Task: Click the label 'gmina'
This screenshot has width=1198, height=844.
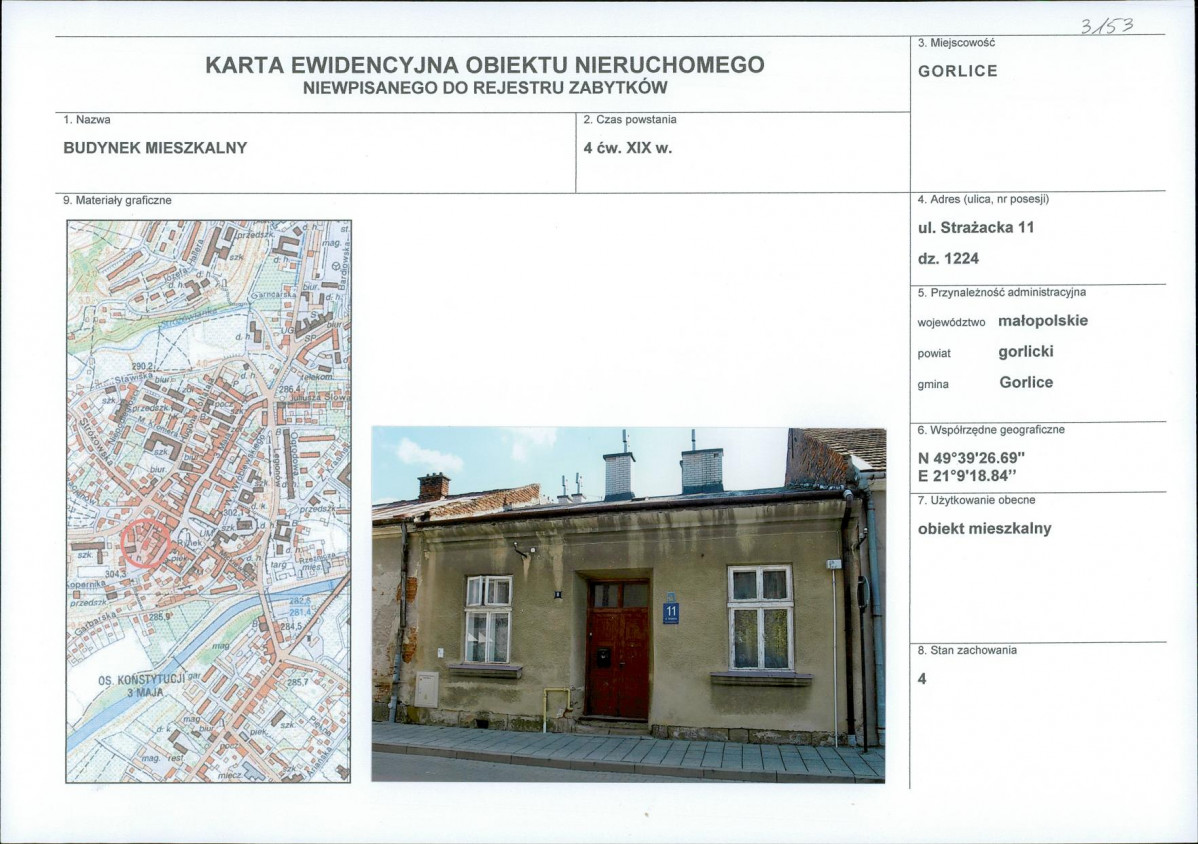Action: [933, 385]
